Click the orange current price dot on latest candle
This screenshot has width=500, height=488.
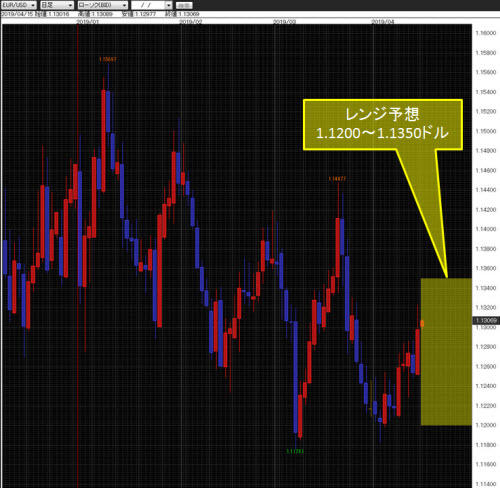tap(422, 323)
